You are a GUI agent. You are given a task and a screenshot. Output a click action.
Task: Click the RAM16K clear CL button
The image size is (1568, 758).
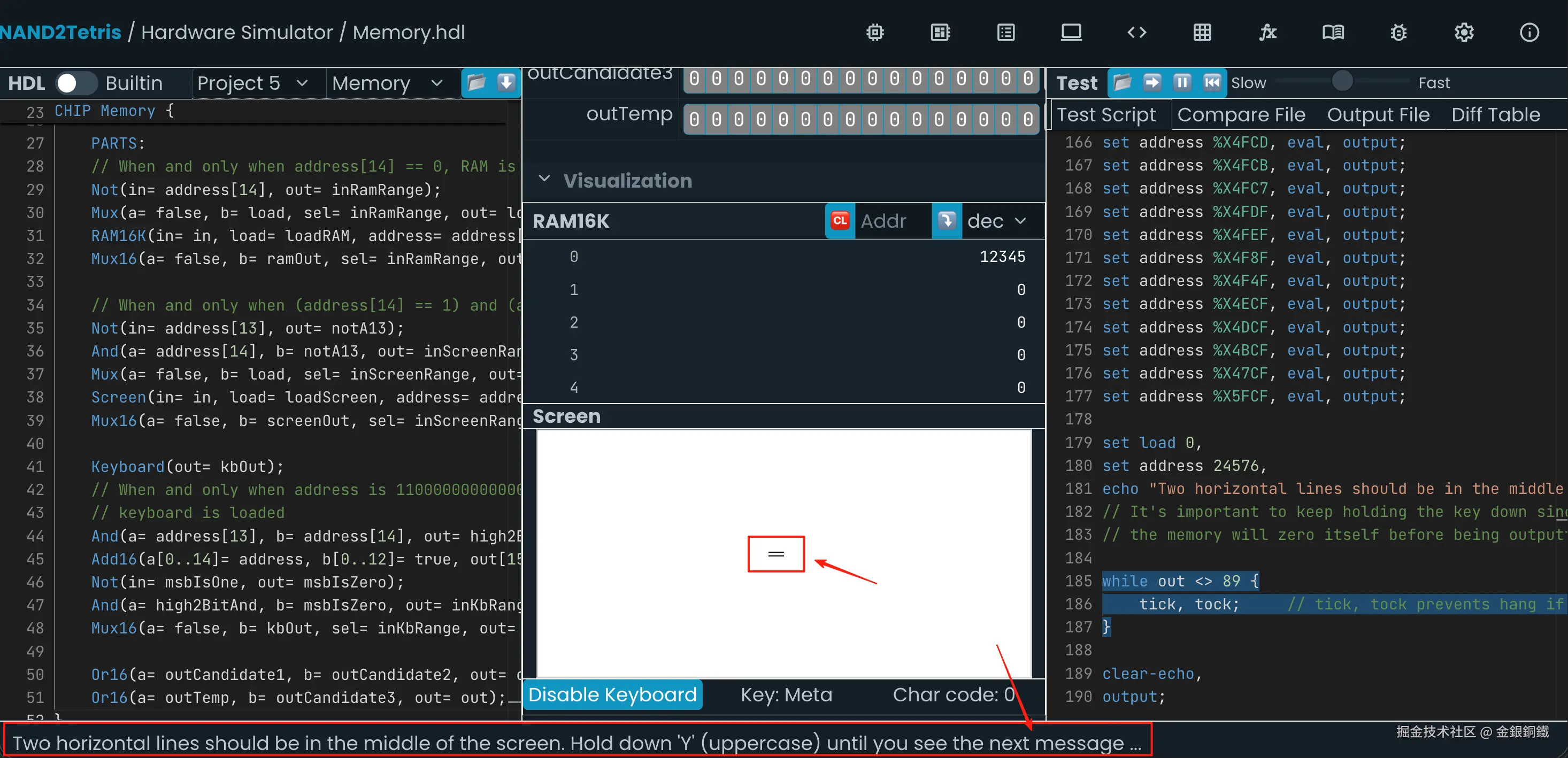click(840, 221)
